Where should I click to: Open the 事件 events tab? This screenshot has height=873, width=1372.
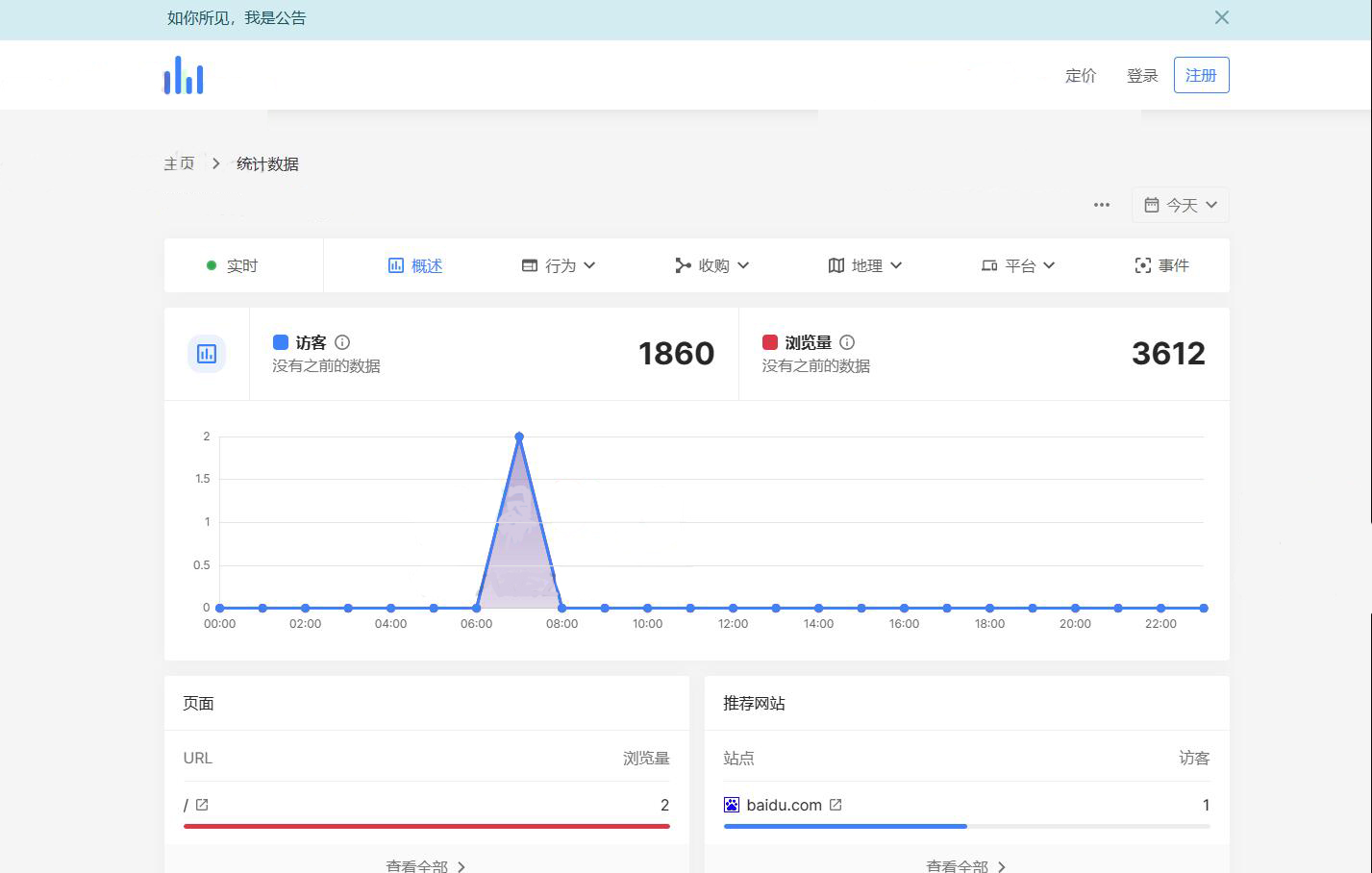tap(1161, 265)
